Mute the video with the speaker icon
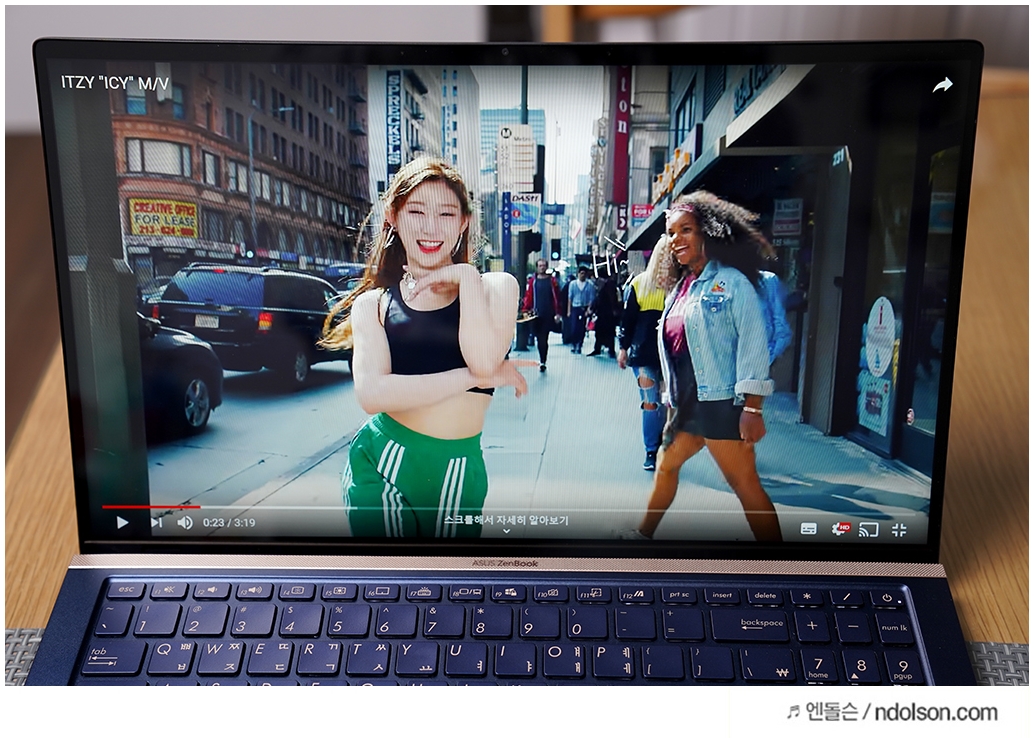Viewport: 1034px width, 738px height. click(x=185, y=522)
